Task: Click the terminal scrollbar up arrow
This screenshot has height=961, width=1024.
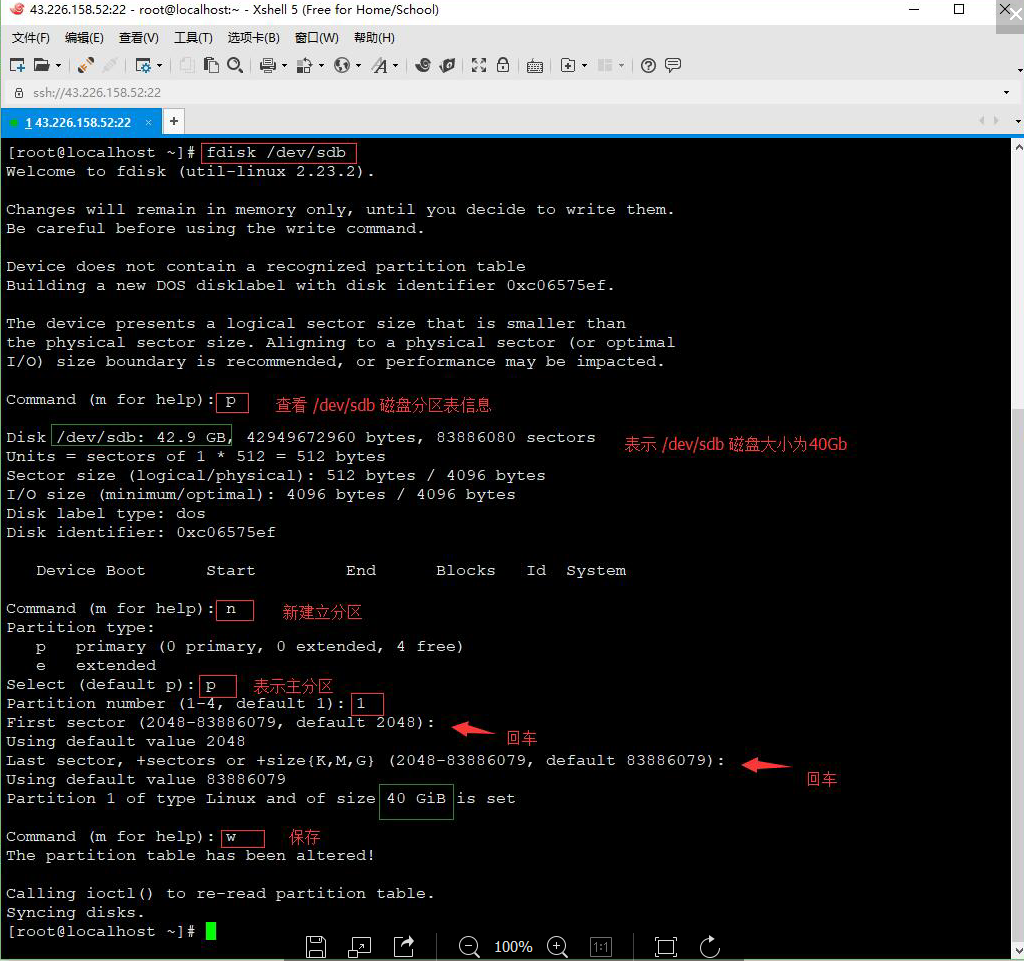Action: 1019,148
